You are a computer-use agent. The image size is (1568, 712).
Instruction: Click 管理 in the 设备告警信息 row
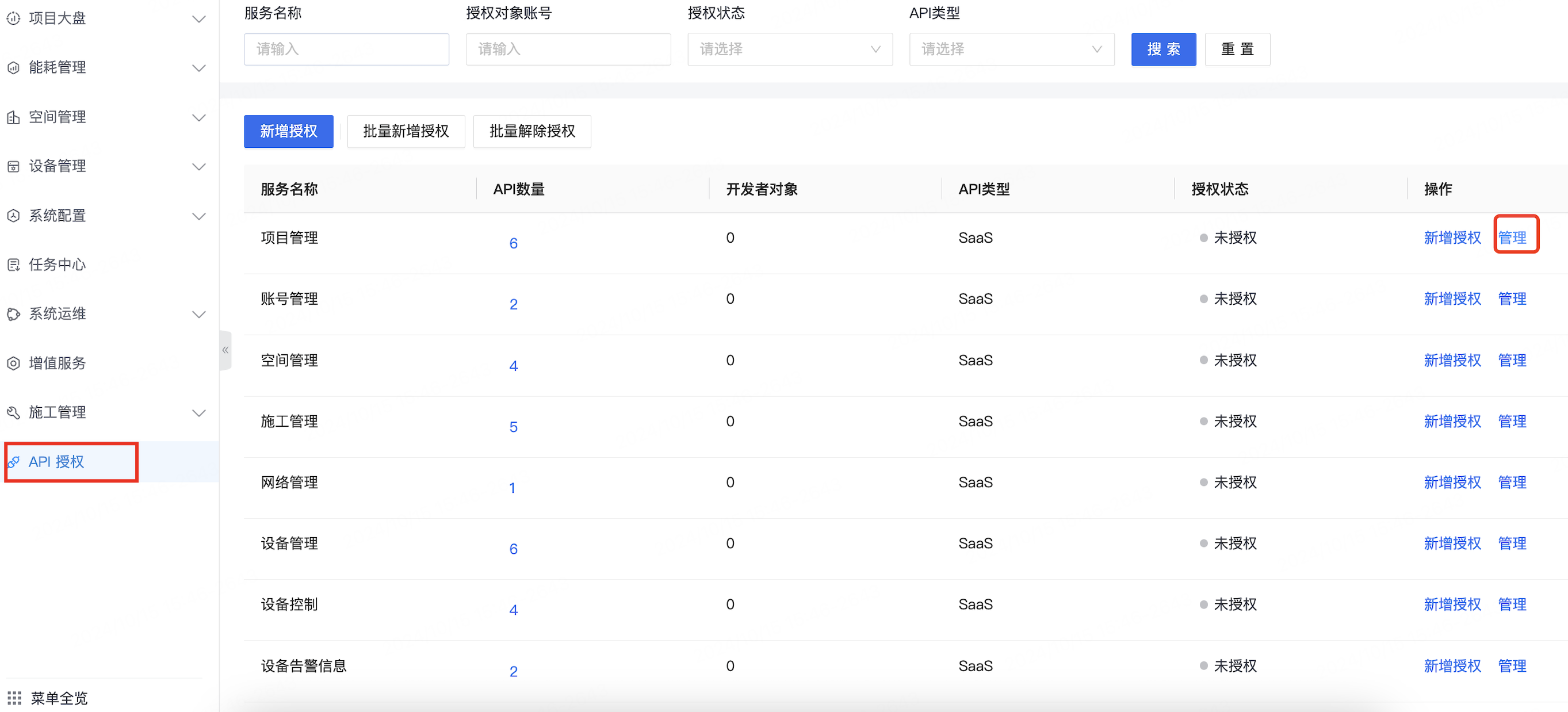pyautogui.click(x=1512, y=666)
